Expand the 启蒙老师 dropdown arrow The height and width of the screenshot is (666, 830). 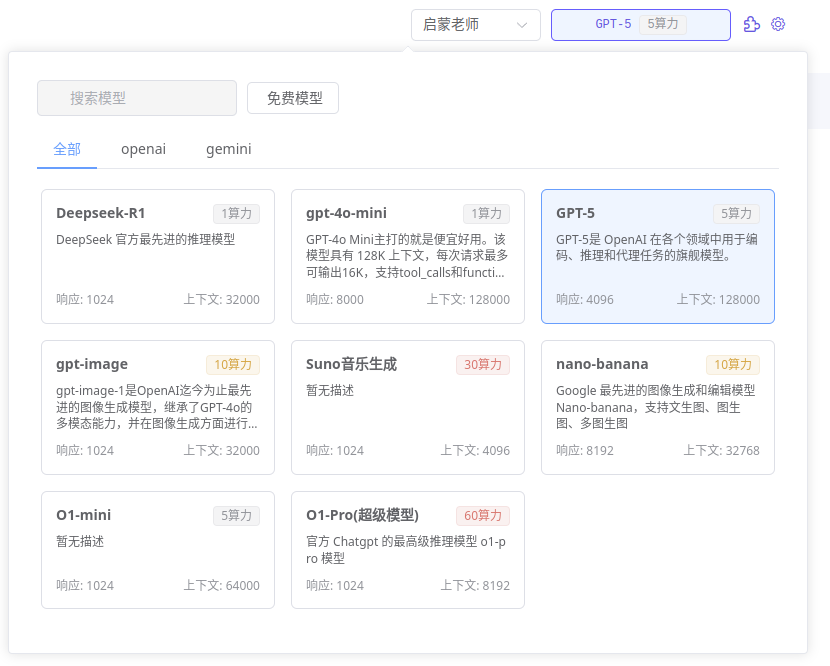click(522, 25)
